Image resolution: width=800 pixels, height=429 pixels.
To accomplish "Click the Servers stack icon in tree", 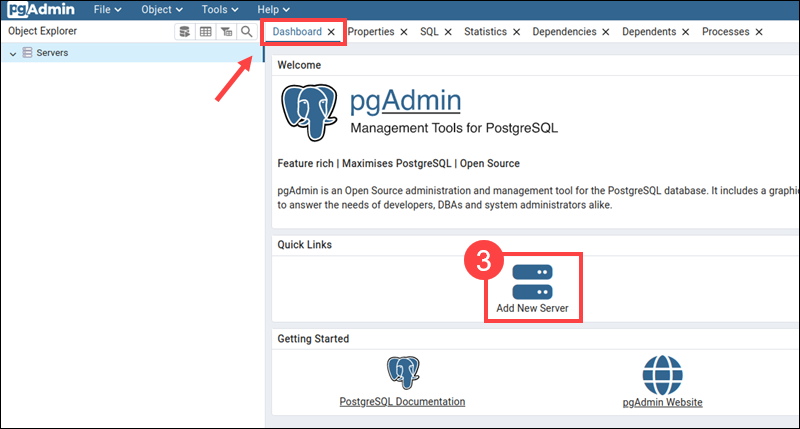I will click(x=28, y=53).
